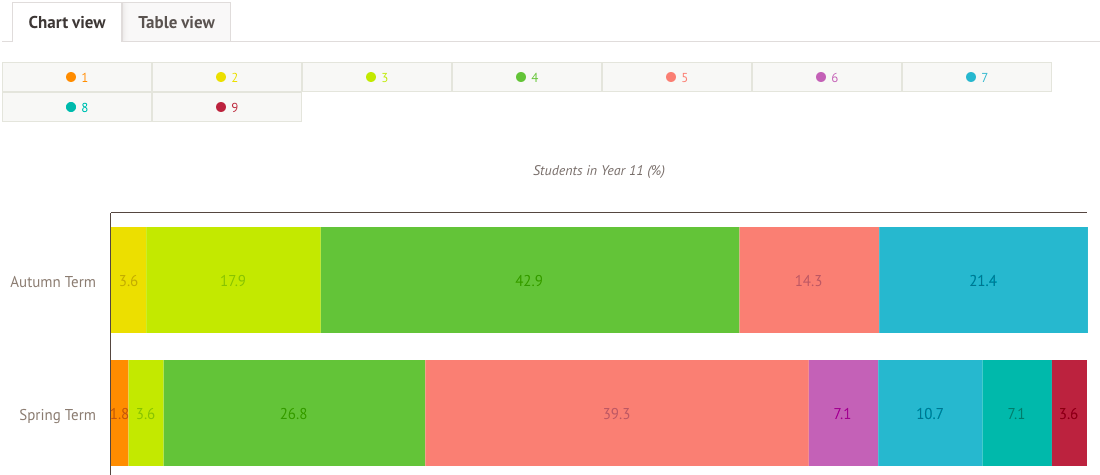The height and width of the screenshot is (475, 1100).
Task: Click Autumn Term green 42.9 bar segment
Action: (530, 280)
